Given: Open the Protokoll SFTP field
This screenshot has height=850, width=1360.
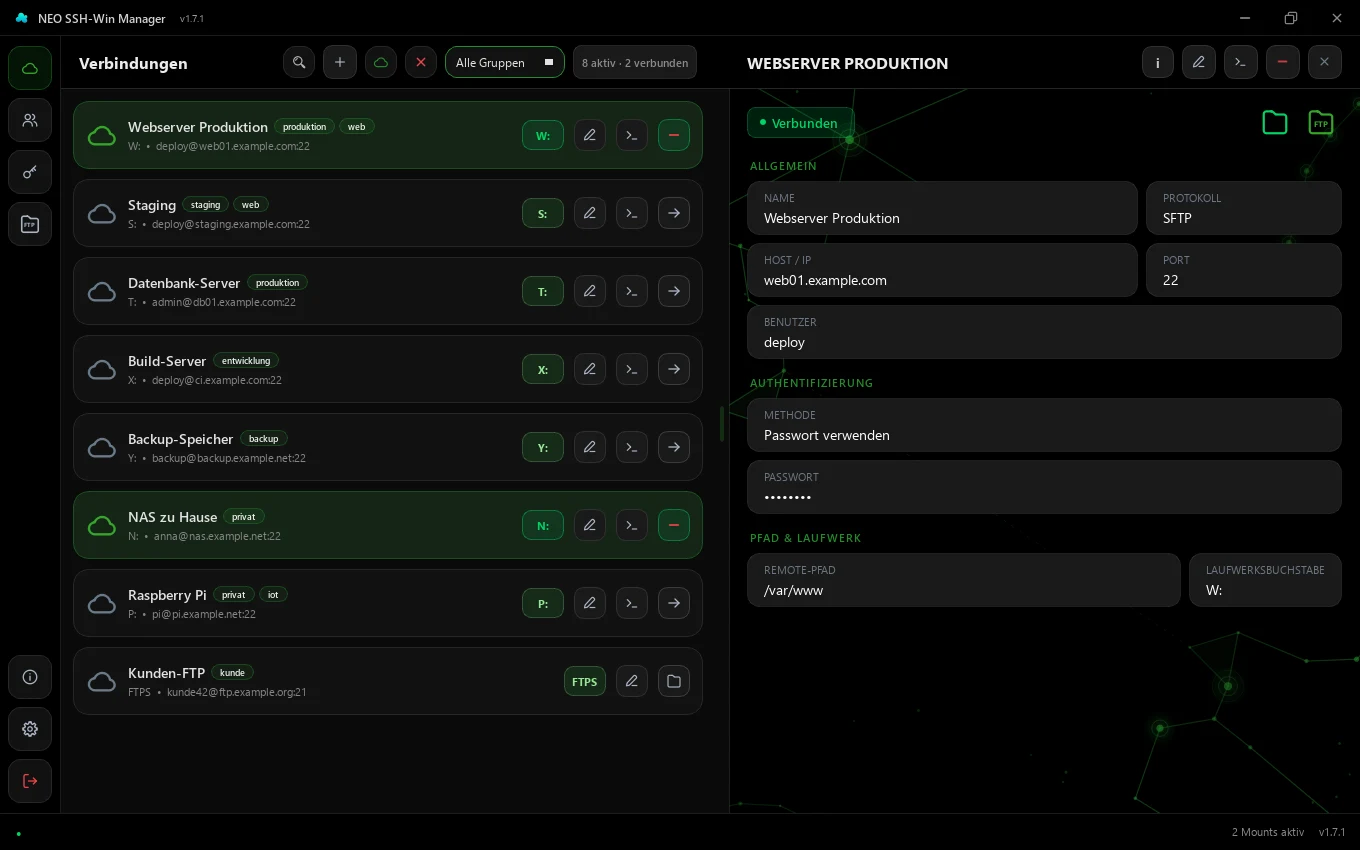Looking at the screenshot, I should tap(1244, 208).
